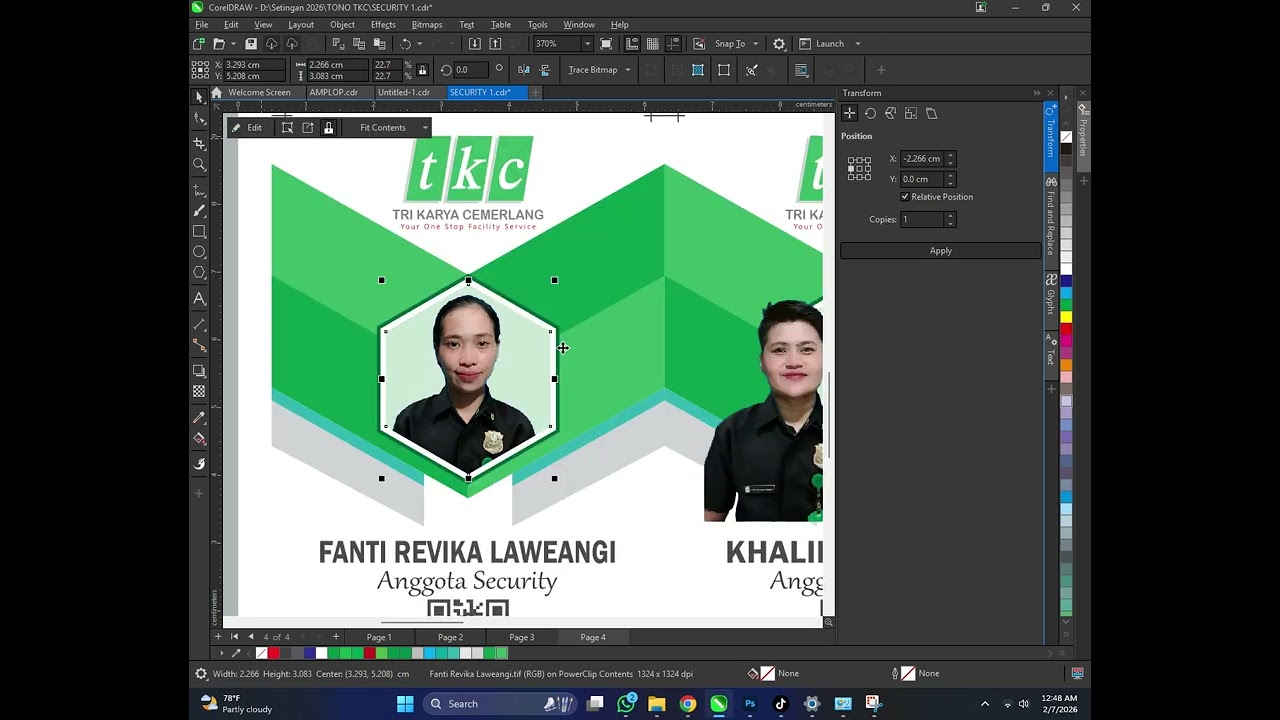
Task: Toggle the Relative Position checkbox
Action: coord(905,197)
